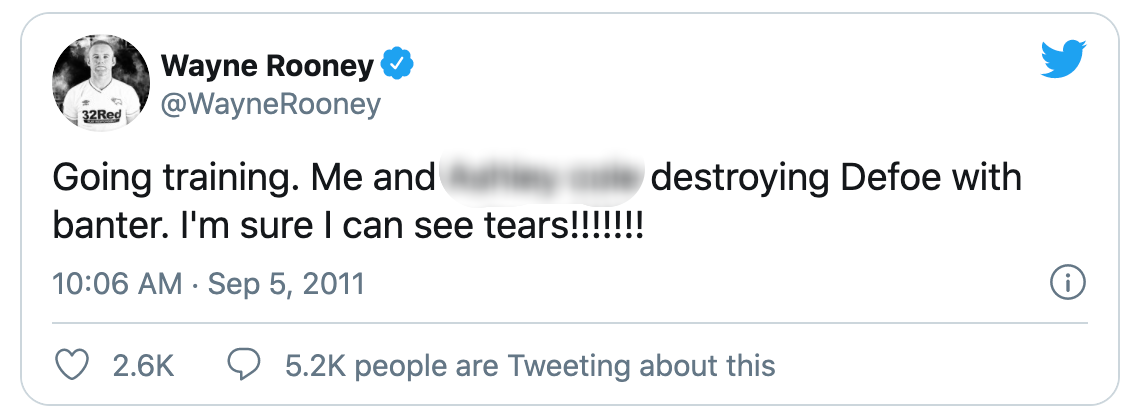The image size is (1138, 420).
Task: Open "5.2K people are Tweeting about this"
Action: [530, 366]
